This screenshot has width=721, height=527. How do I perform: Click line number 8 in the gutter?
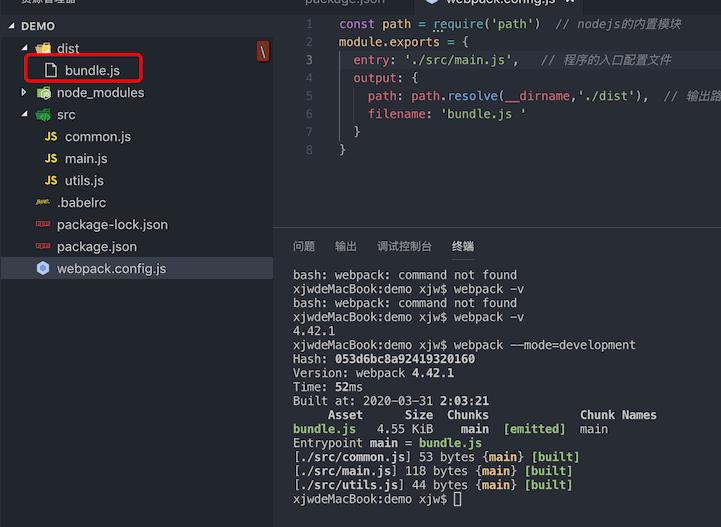(x=309, y=149)
